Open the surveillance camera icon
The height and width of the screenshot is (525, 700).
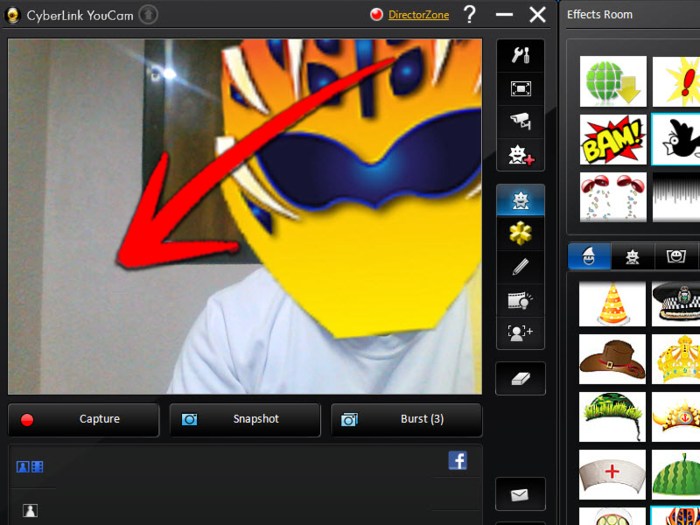point(520,122)
